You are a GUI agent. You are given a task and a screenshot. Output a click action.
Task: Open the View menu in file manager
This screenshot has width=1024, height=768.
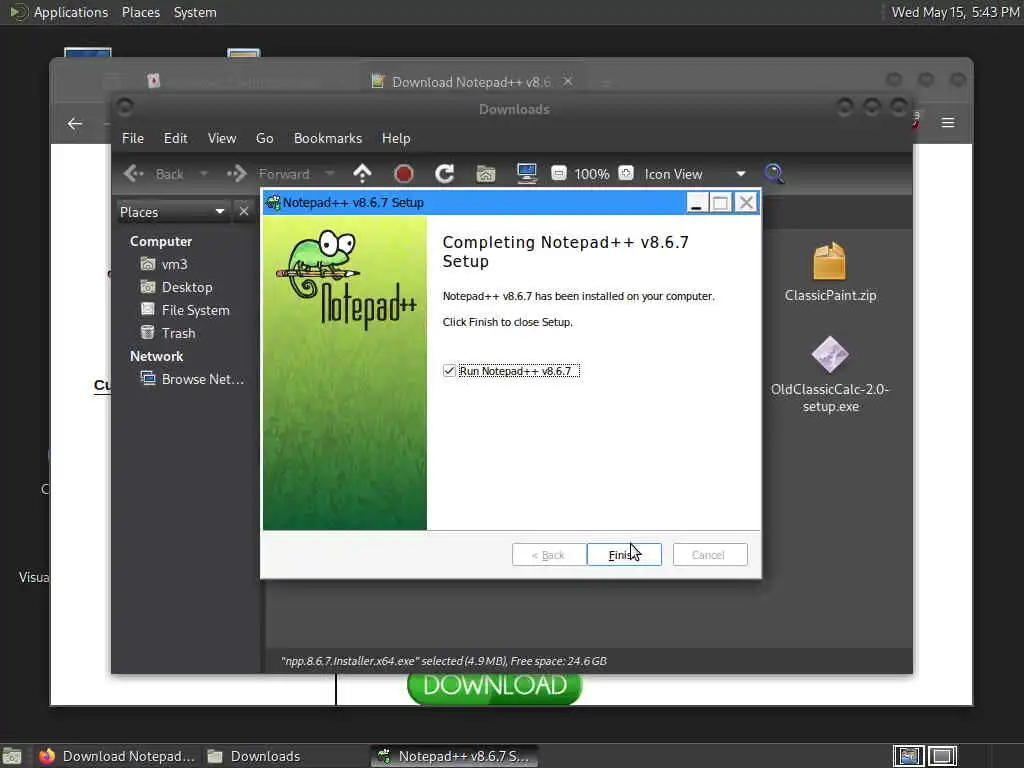tap(222, 138)
